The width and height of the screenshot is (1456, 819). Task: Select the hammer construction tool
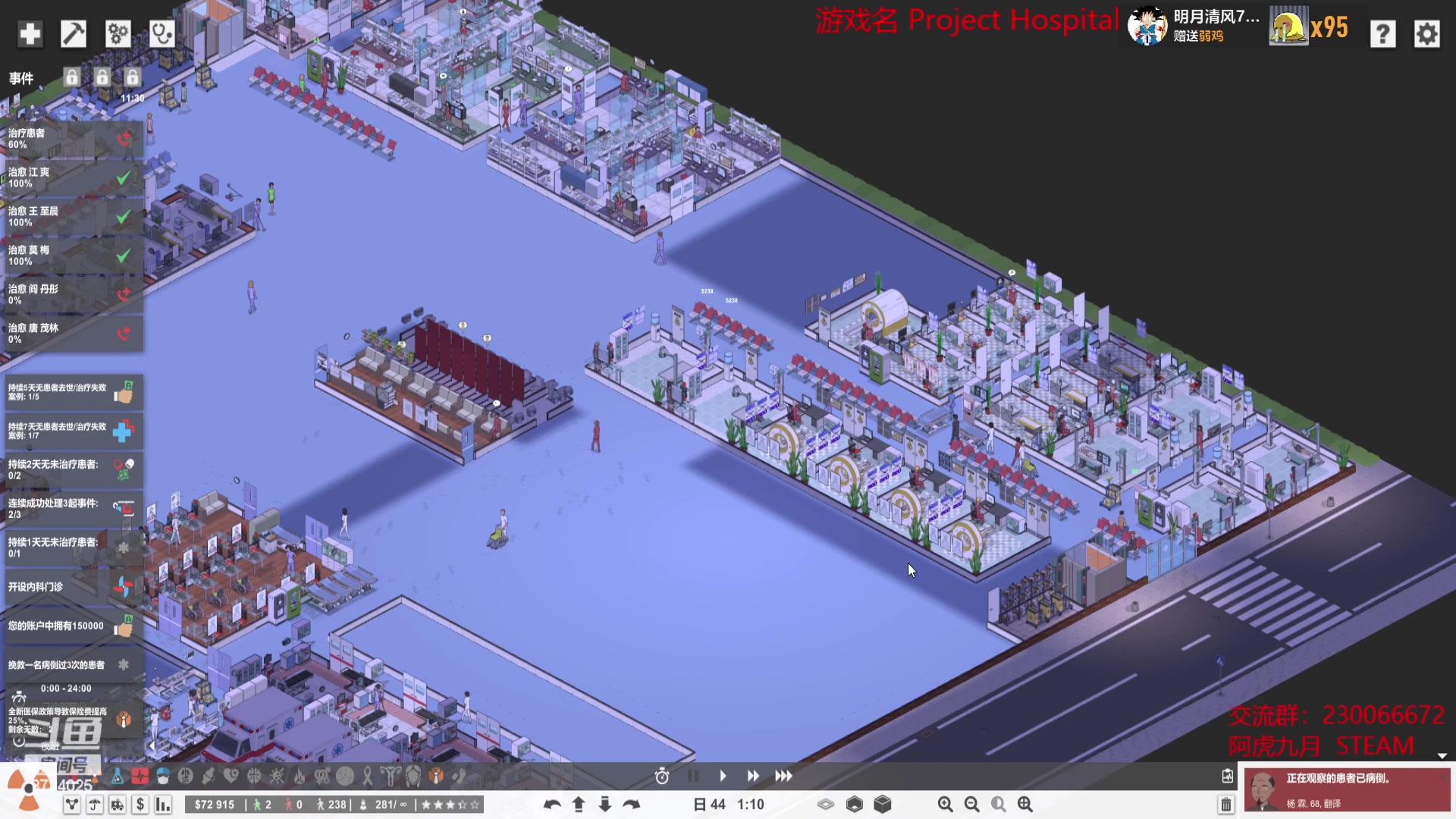point(74,33)
